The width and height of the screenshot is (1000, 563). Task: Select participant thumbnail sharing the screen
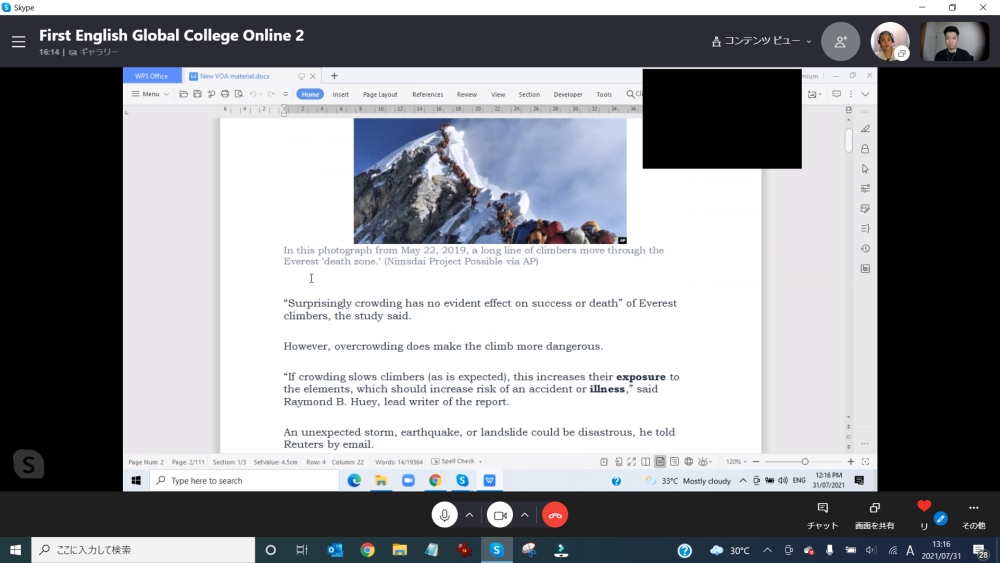(x=889, y=41)
